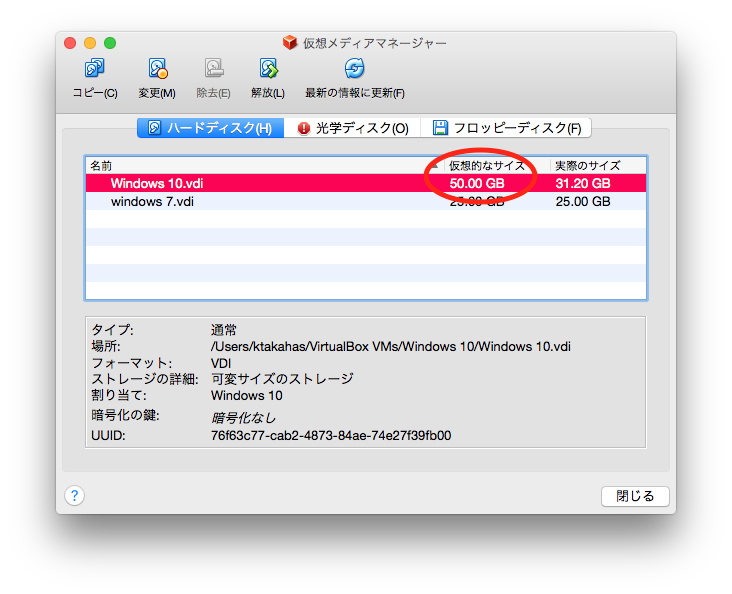The image size is (732, 594).
Task: Select the windows 7.vdi row
Action: (x=366, y=201)
